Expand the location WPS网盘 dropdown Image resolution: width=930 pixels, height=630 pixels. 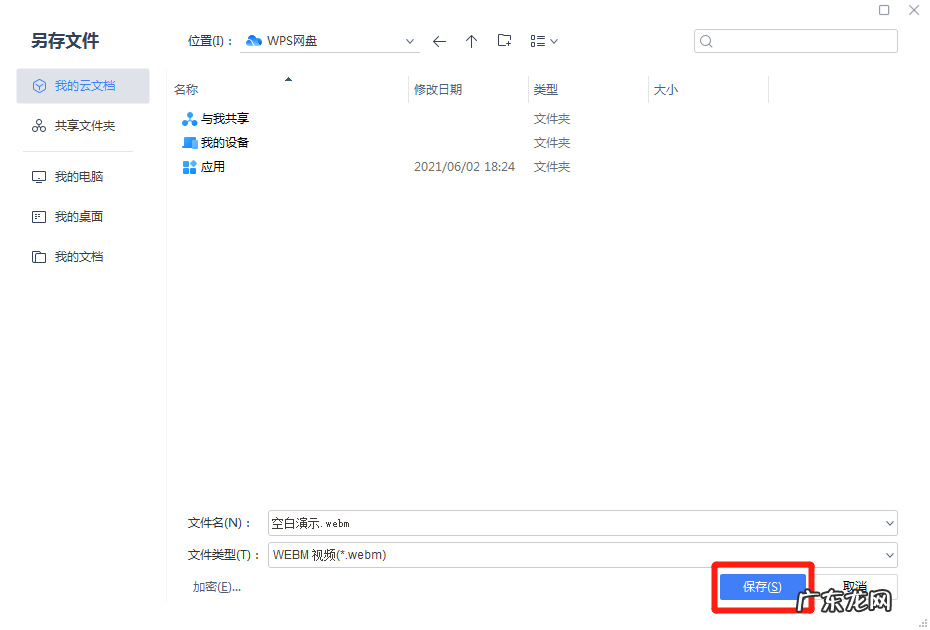[x=410, y=41]
